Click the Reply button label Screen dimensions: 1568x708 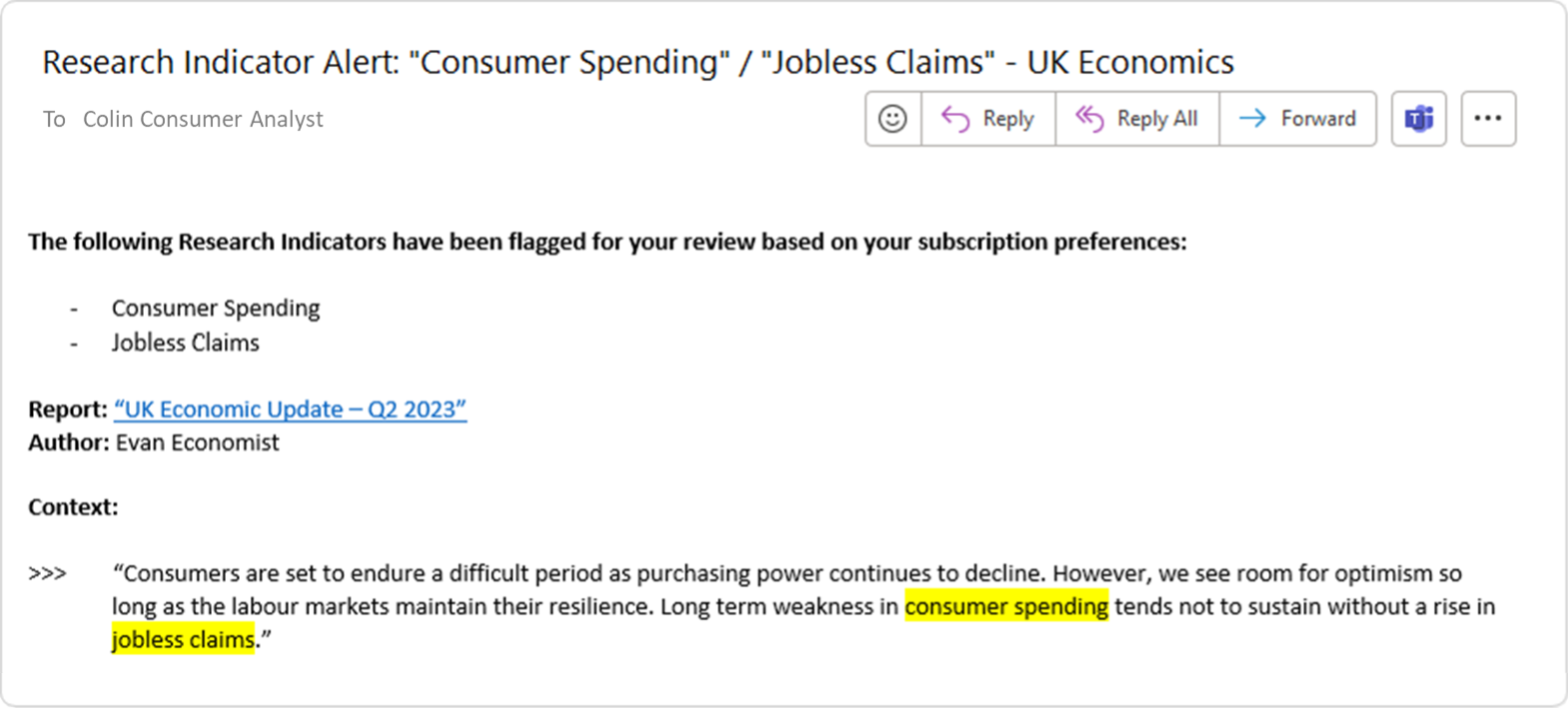[x=1008, y=119]
